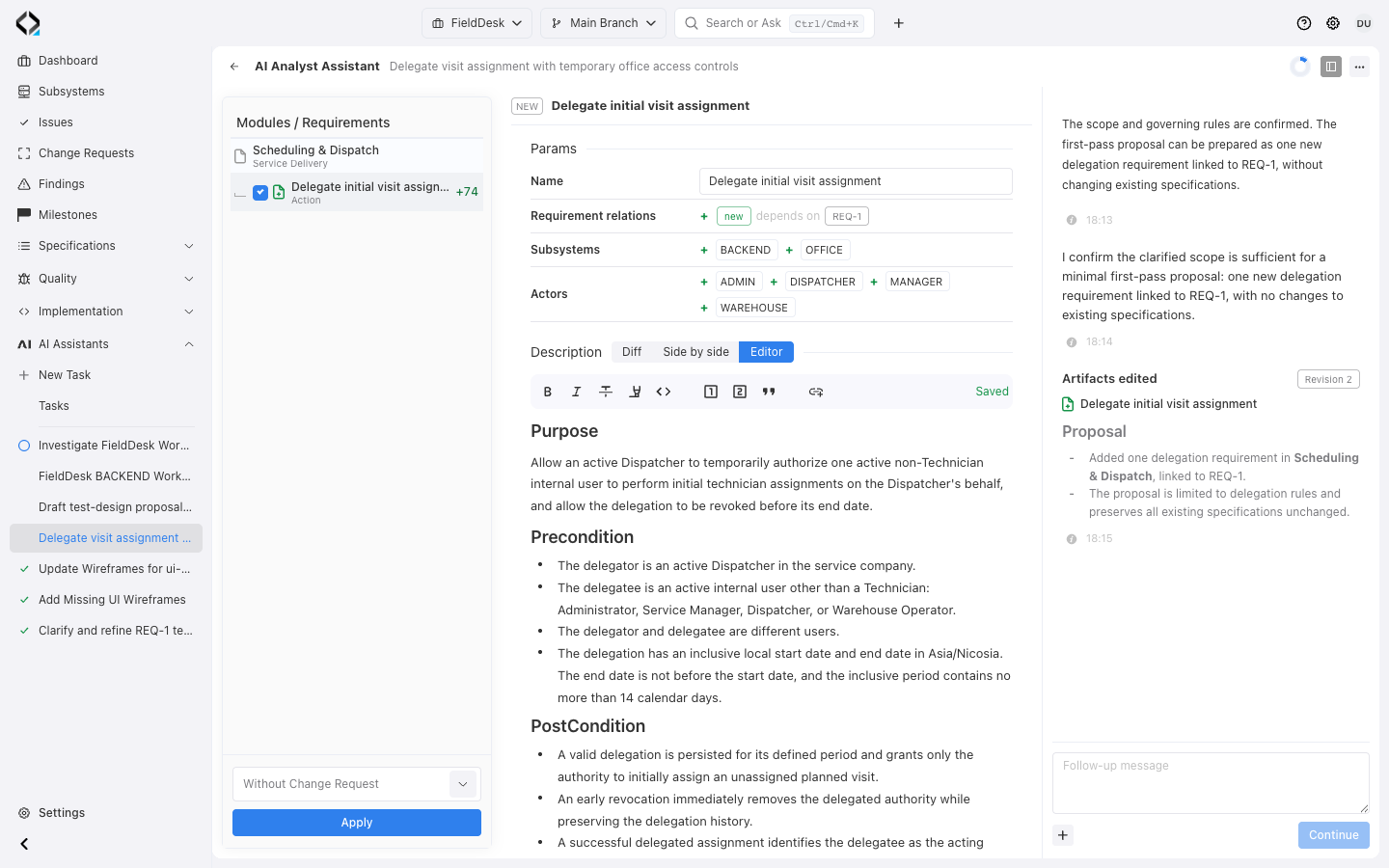Open the settings gear icon in top bar

click(x=1333, y=23)
